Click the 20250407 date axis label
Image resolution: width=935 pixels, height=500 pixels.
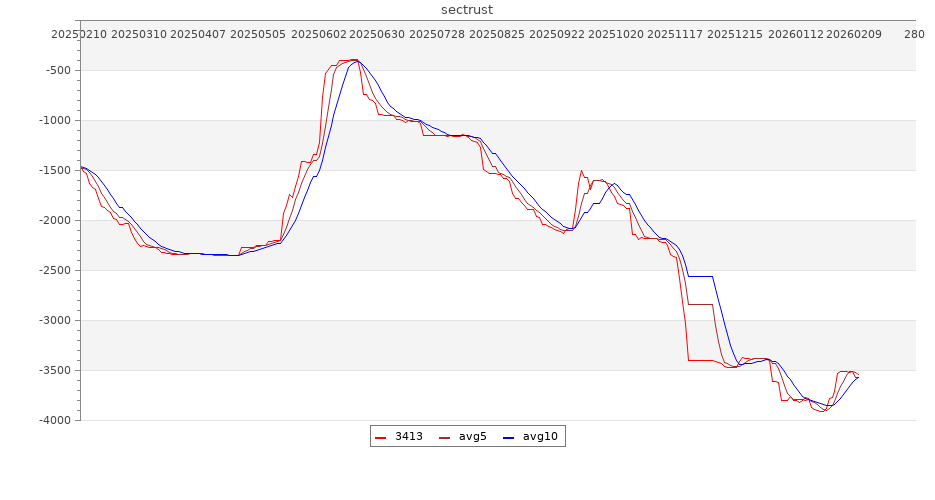tap(198, 34)
